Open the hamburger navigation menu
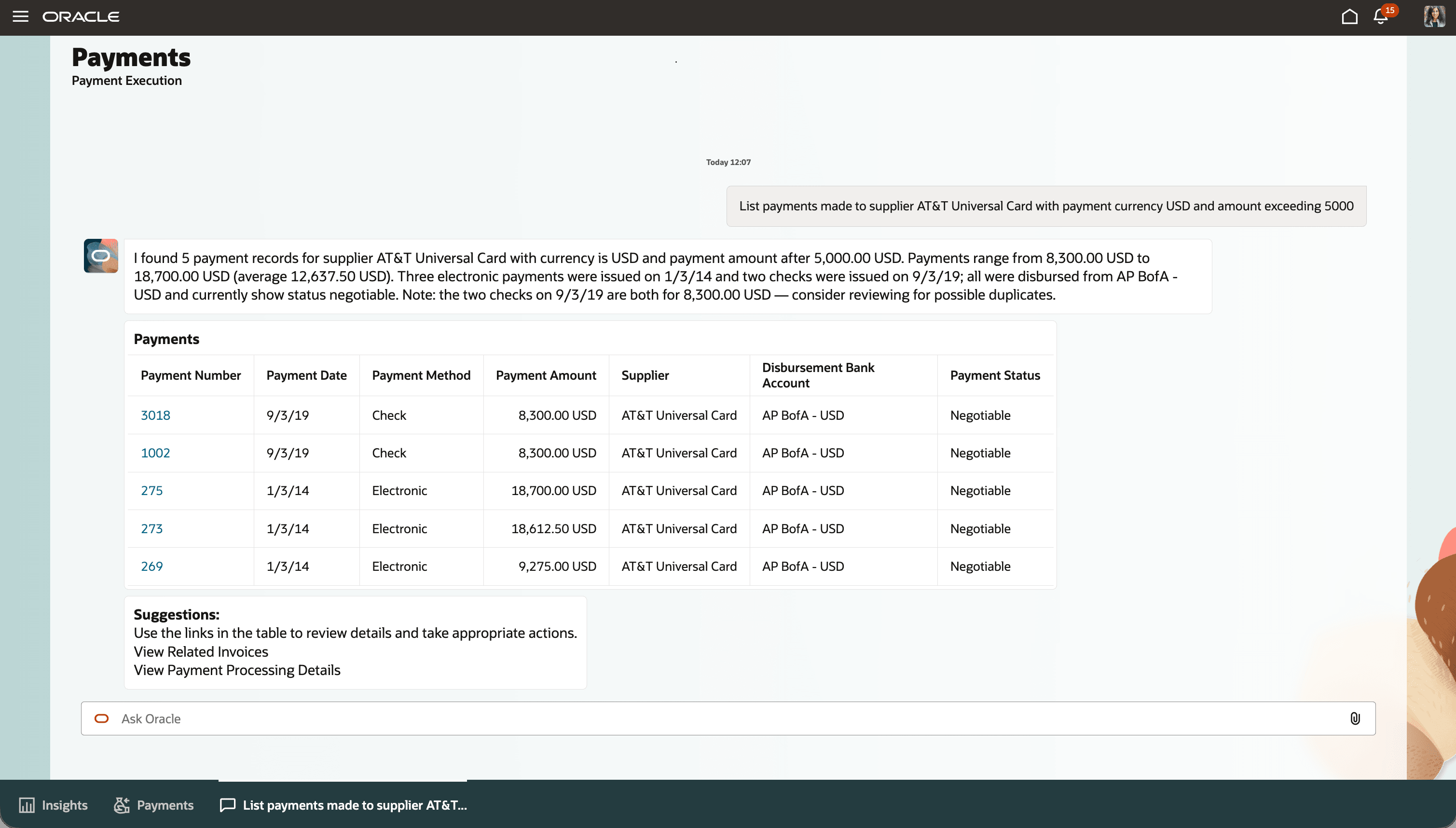Viewport: 1456px width, 828px height. (20, 16)
